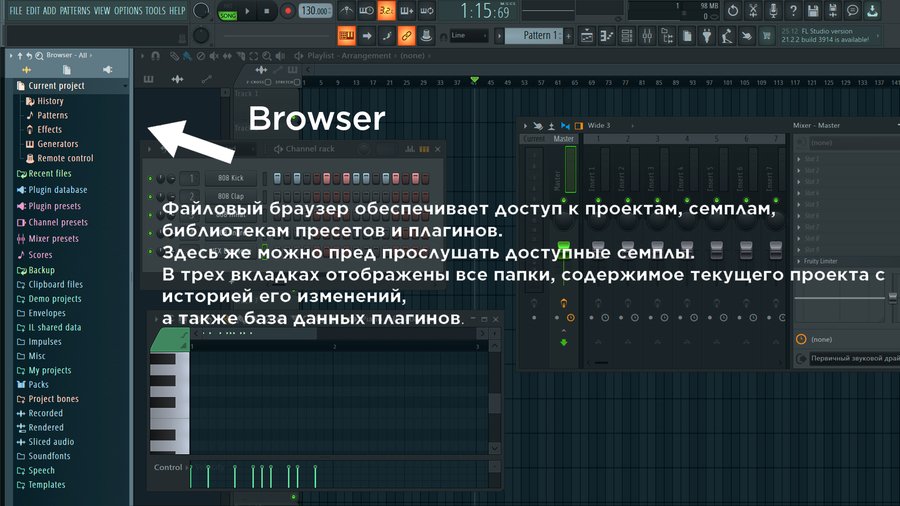
Task: Click the browser collapse up arrow icon
Action: pyautogui.click(x=20, y=56)
